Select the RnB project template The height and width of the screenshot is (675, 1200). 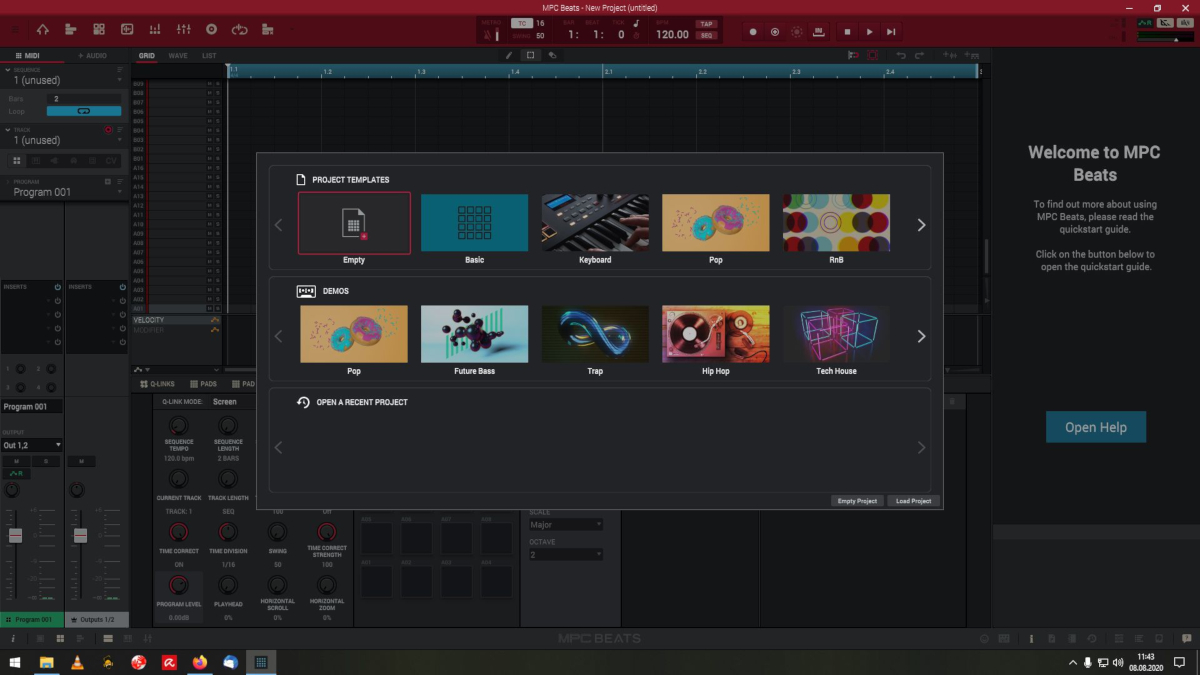836,223
